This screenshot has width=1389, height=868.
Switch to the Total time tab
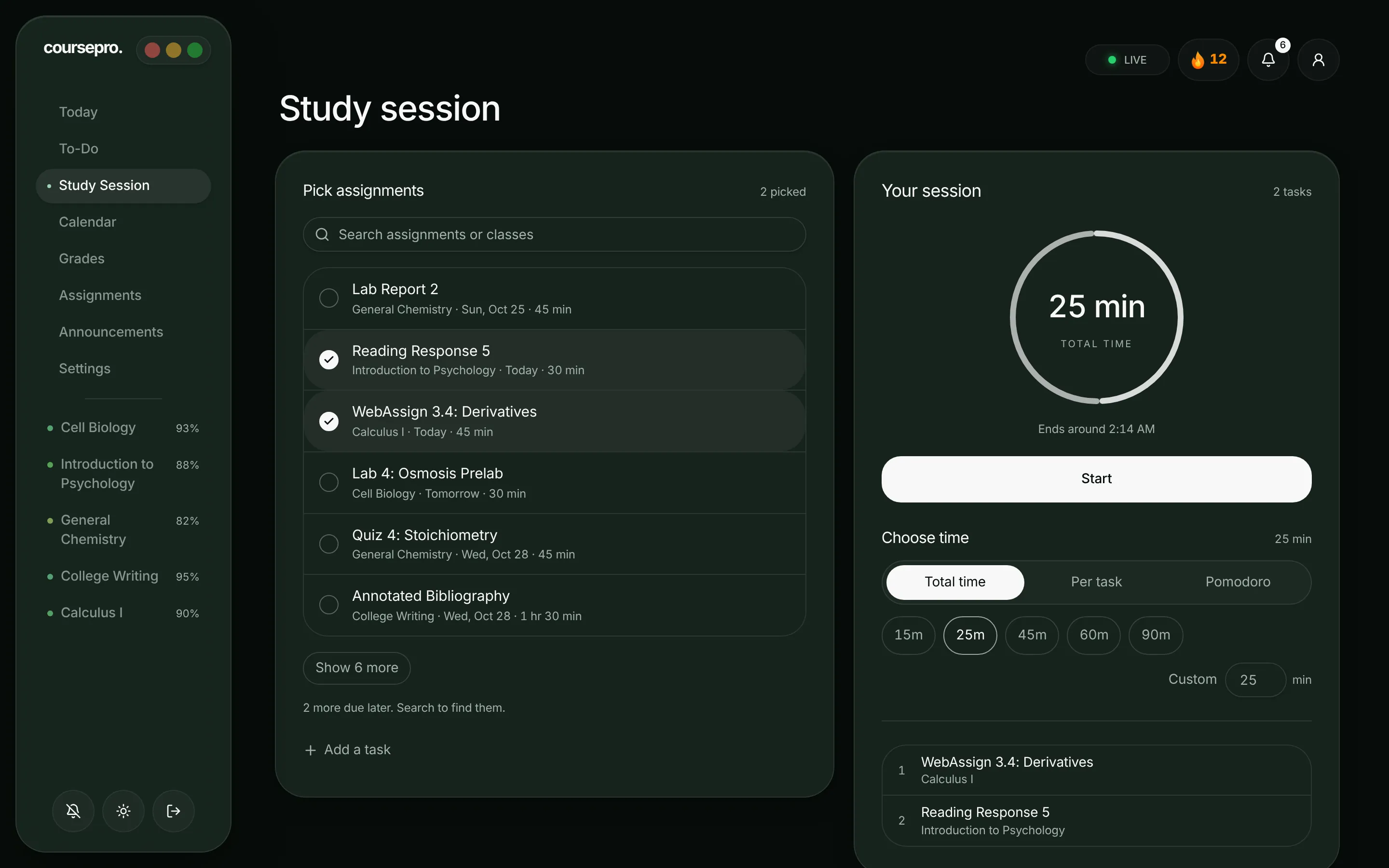955,582
